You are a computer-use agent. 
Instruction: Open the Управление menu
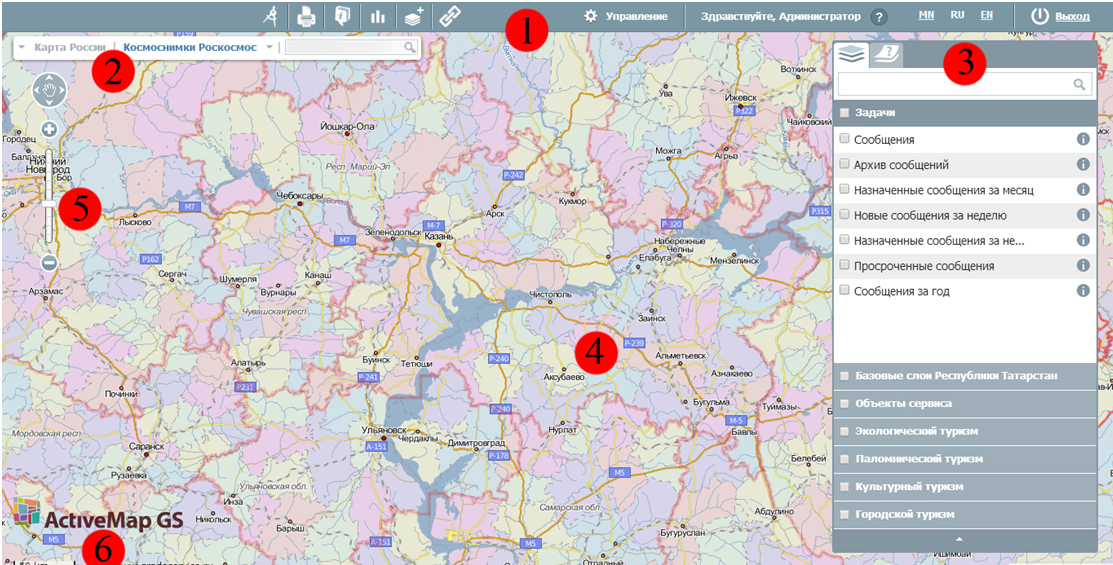point(636,16)
